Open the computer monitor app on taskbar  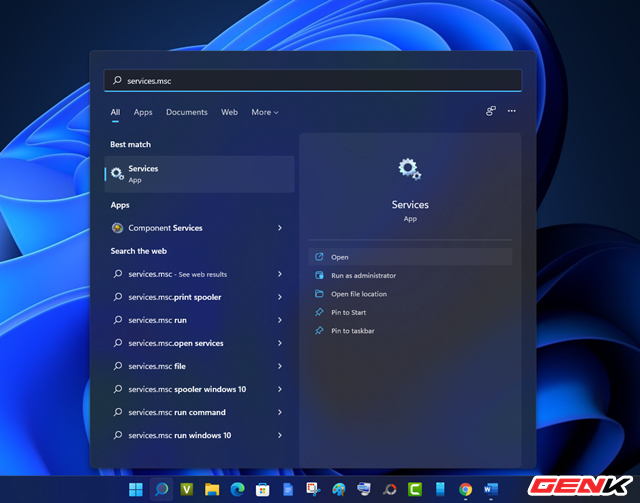point(364,489)
